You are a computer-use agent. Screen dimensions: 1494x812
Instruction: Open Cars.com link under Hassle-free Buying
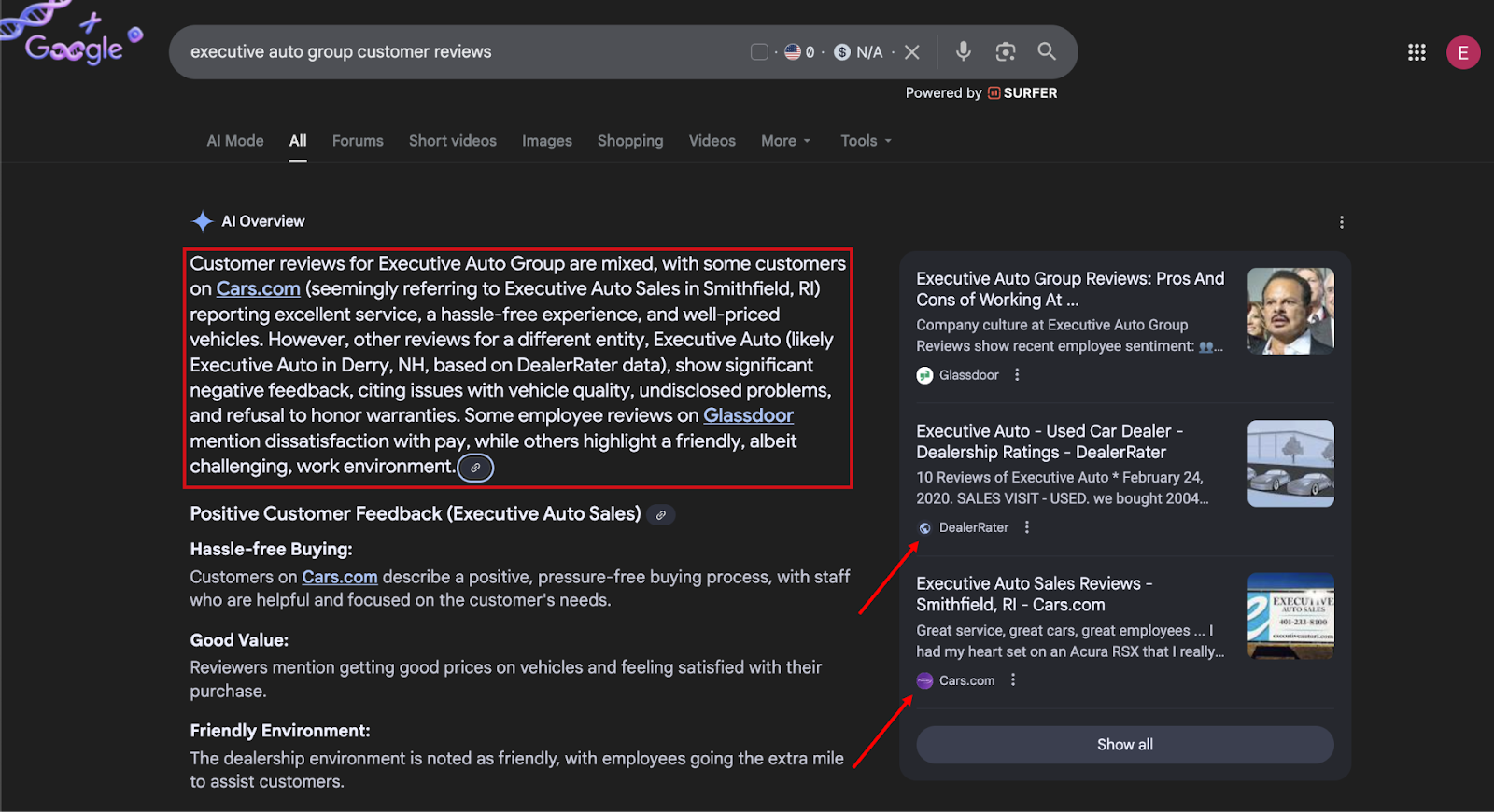340,578
